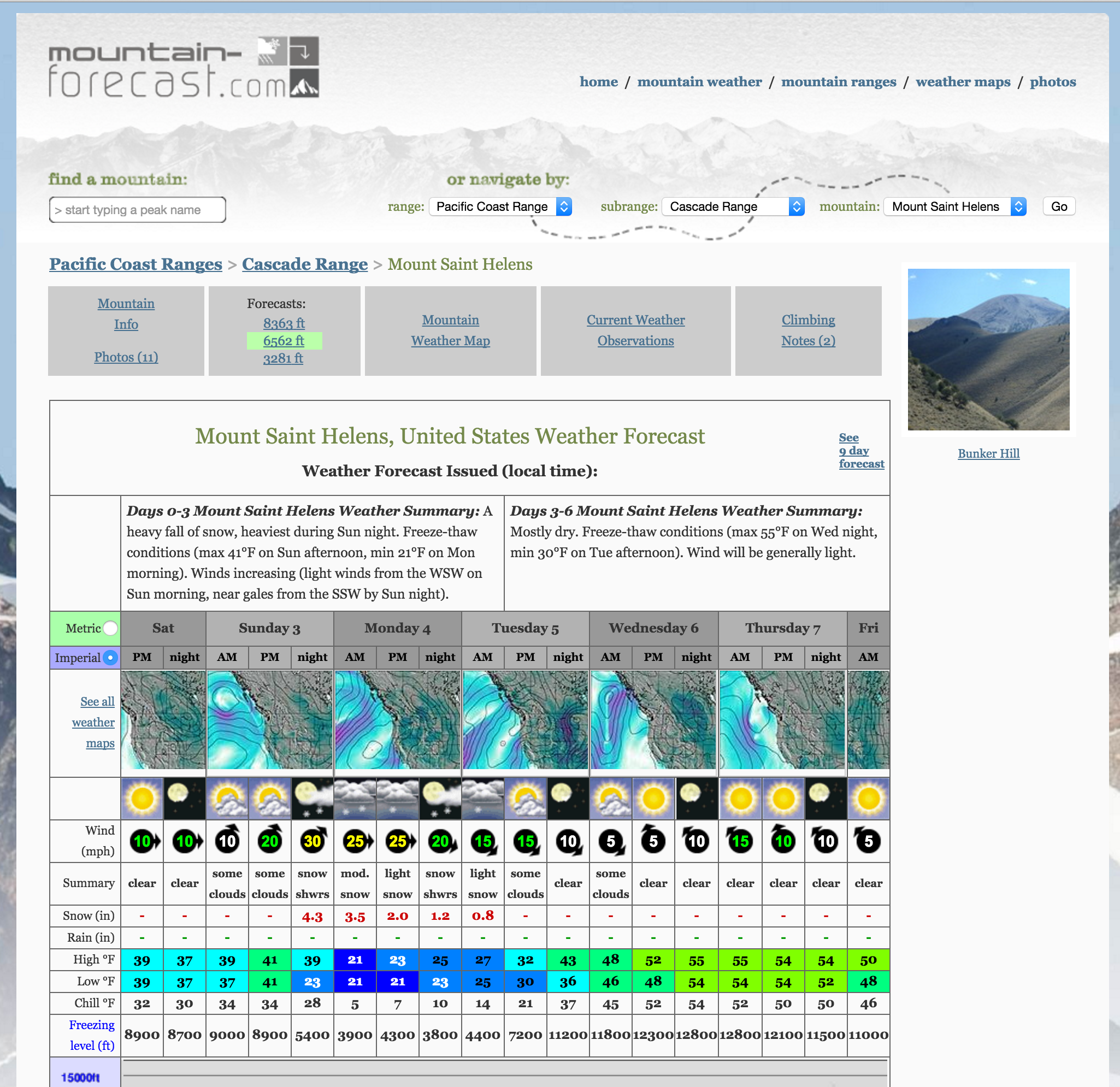Click Tuesday AM wind 15 icon
Viewport: 1120px width, 1087px height.
point(484,841)
